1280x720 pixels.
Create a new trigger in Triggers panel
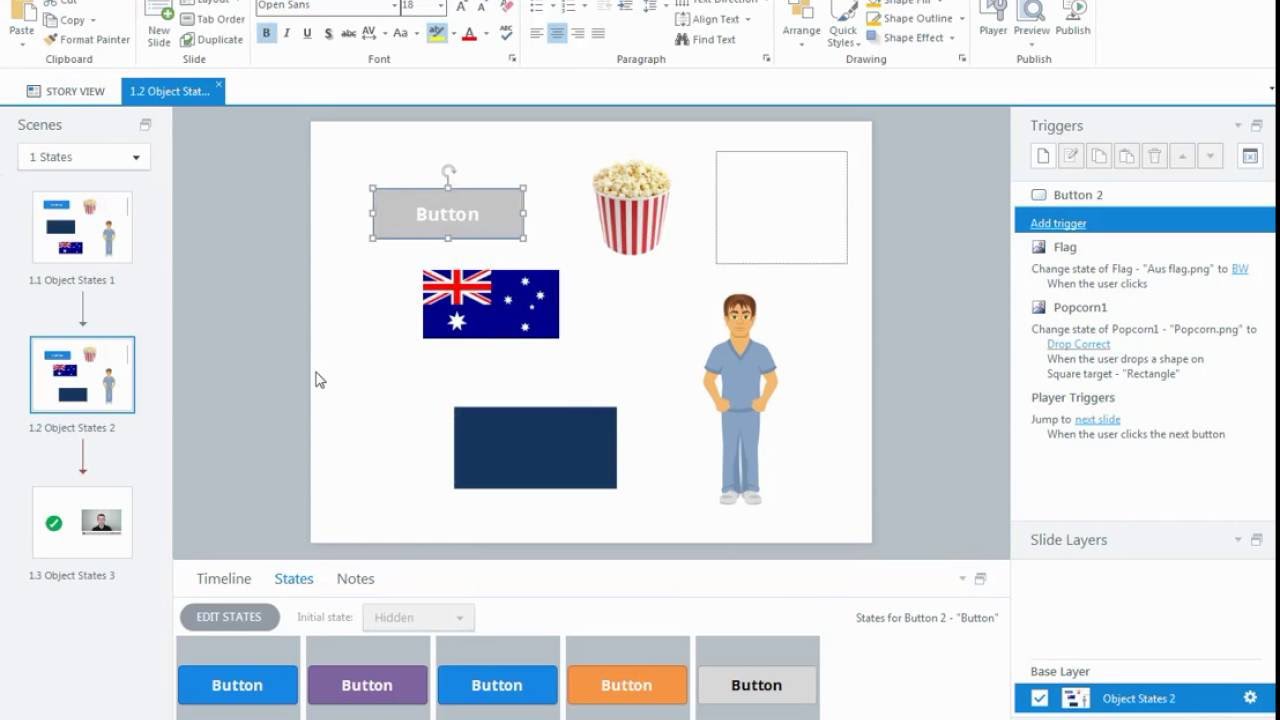1043,156
